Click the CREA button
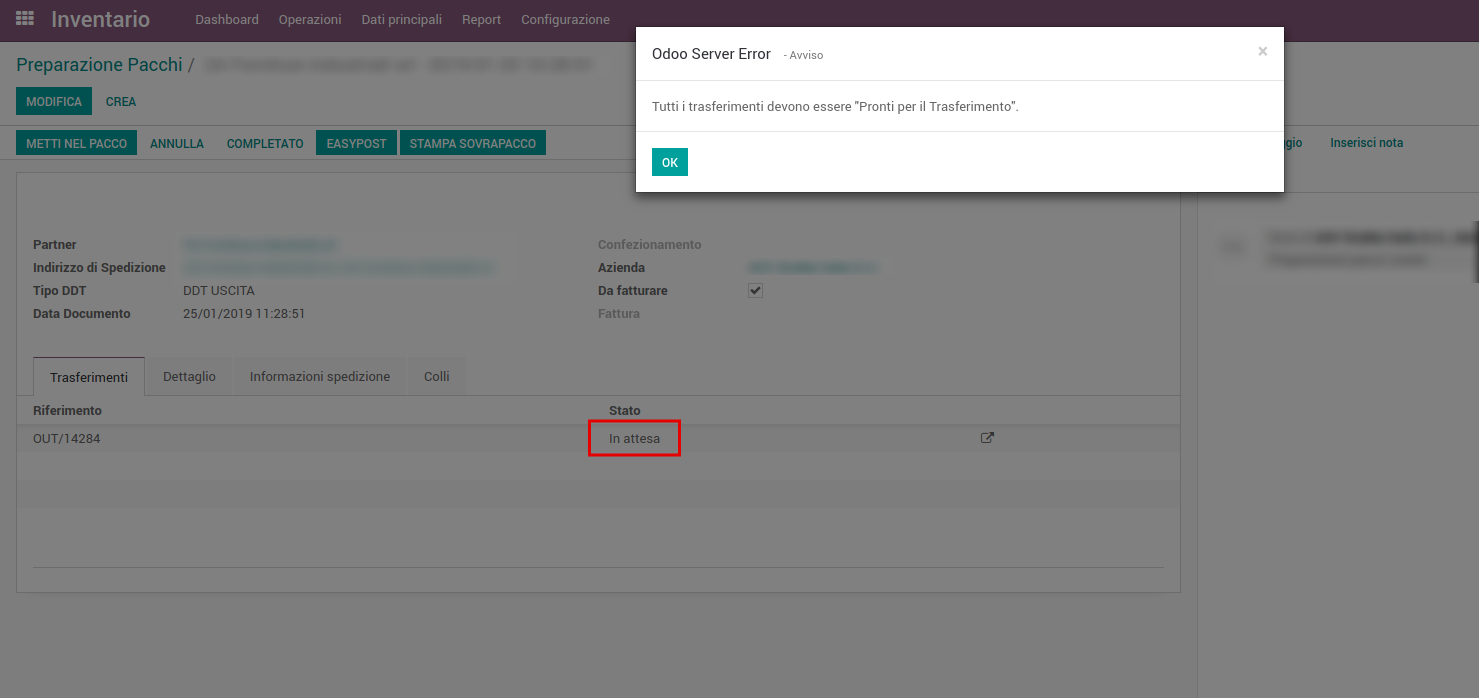This screenshot has width=1479, height=698. [121, 102]
